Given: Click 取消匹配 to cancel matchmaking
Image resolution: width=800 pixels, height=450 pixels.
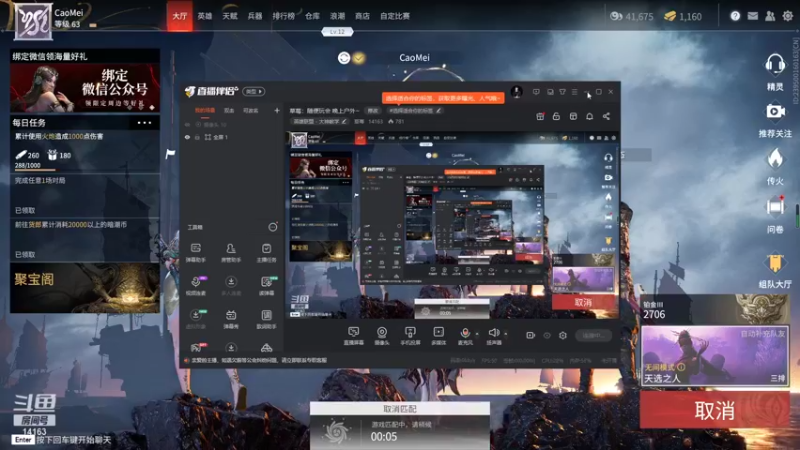Looking at the screenshot, I should point(399,409).
